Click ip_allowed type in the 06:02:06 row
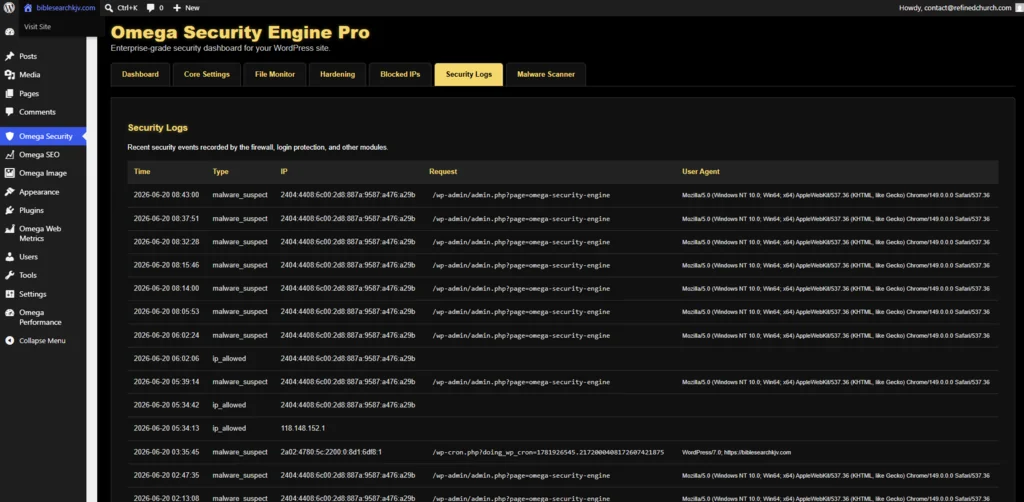The height and width of the screenshot is (502, 1024). click(229, 358)
